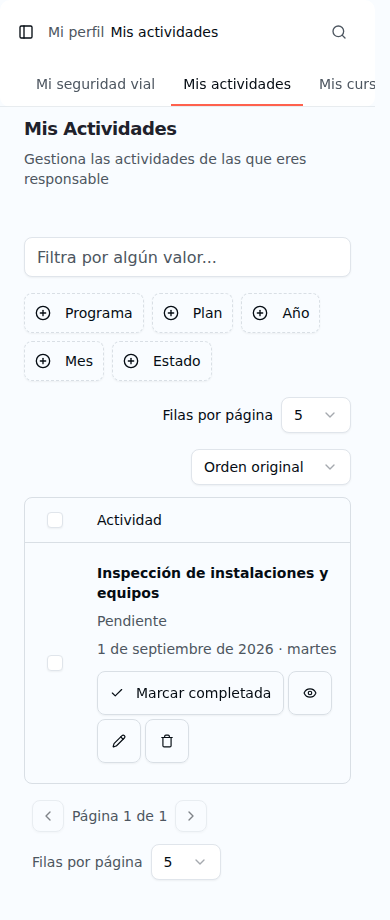Expand the Orden original sort dropdown
The height and width of the screenshot is (920, 390).
tap(271, 467)
